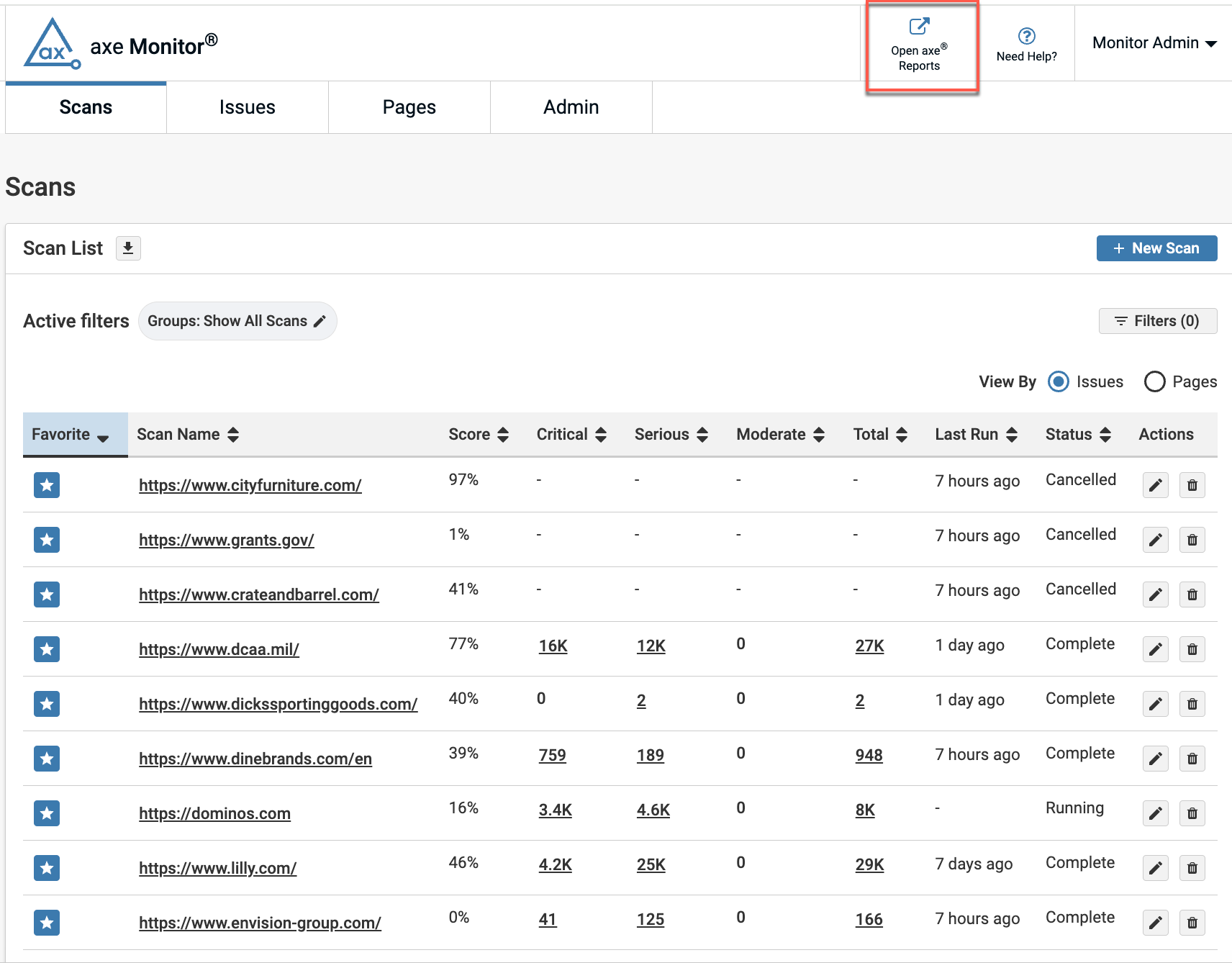Viewport: 1232px width, 963px height.
Task: Switch to the Issues tab
Action: coord(247,107)
